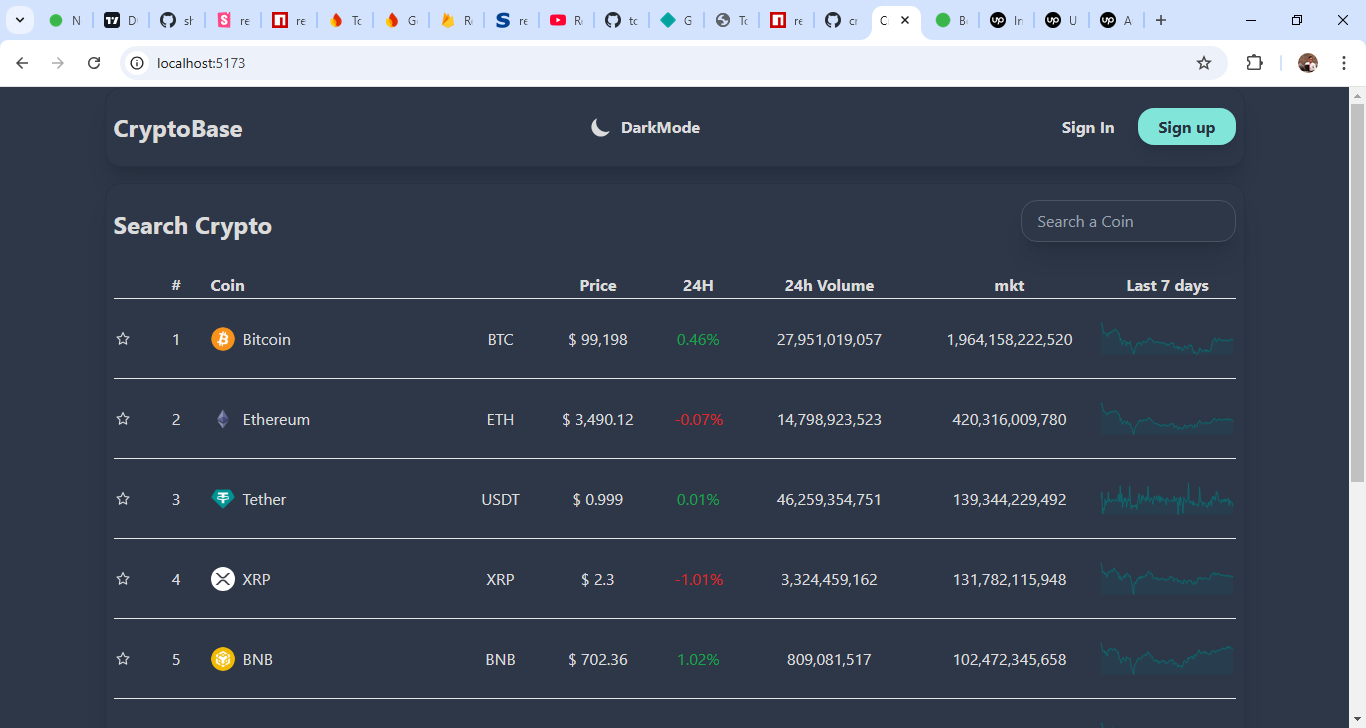Star the Tether row
Image resolution: width=1366 pixels, height=728 pixels.
123,499
